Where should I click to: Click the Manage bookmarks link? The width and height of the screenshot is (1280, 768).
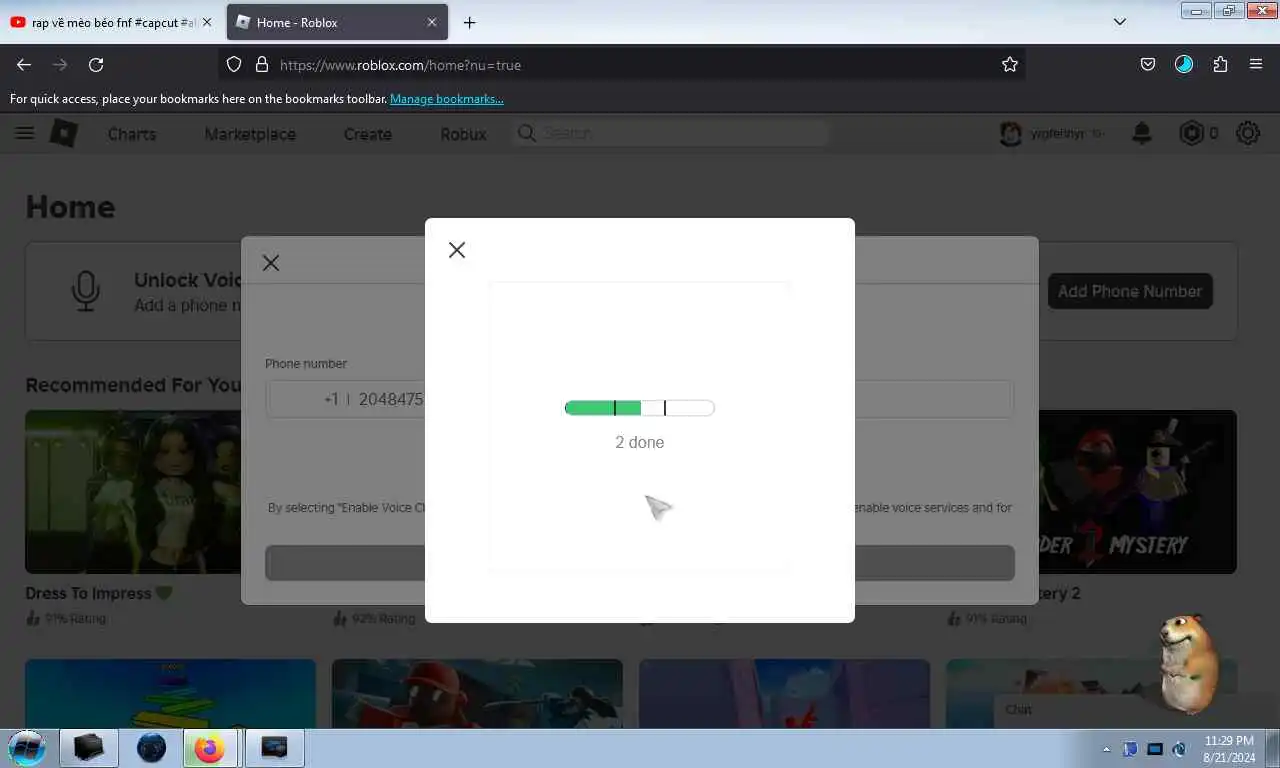(447, 99)
